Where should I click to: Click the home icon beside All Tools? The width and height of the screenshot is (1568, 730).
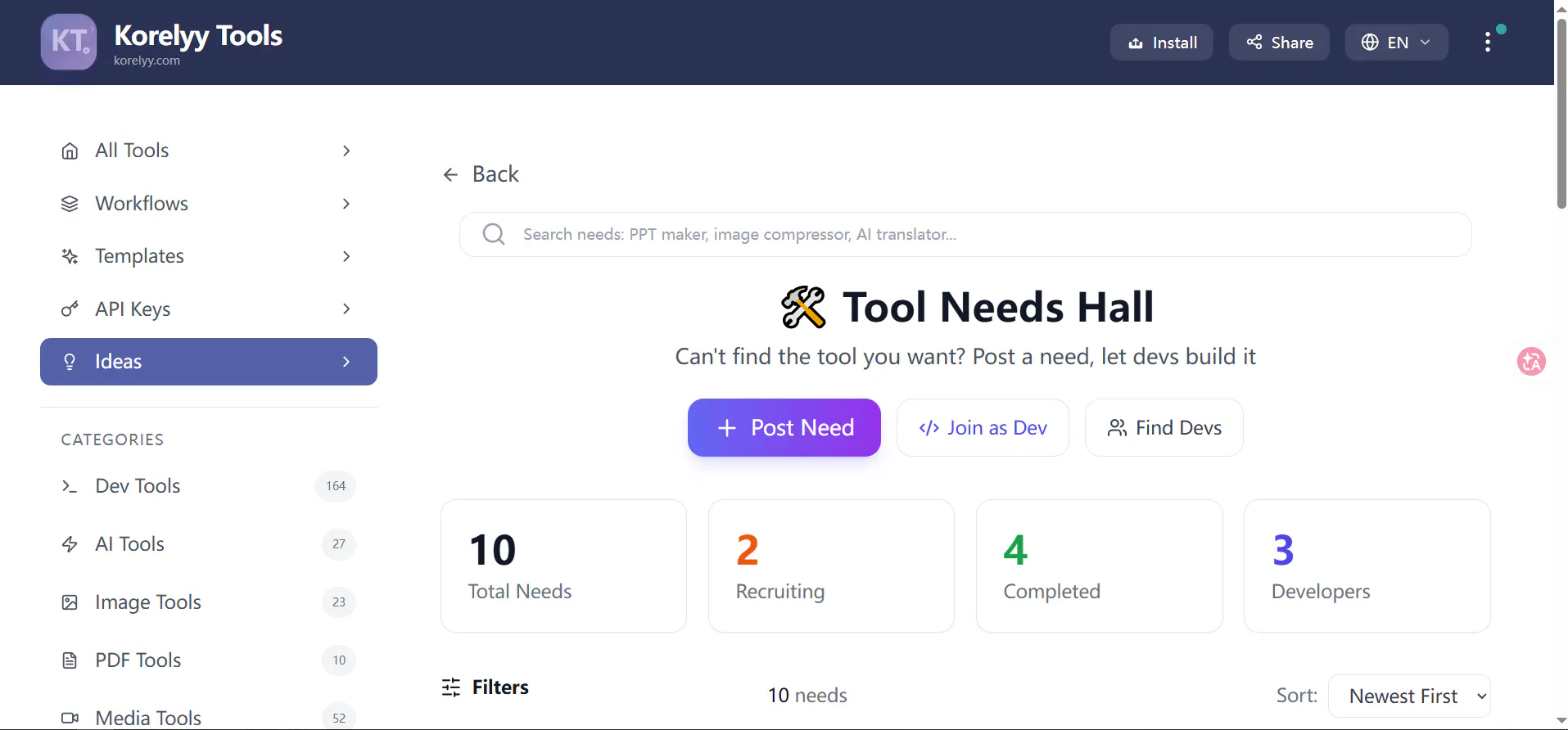(x=70, y=151)
